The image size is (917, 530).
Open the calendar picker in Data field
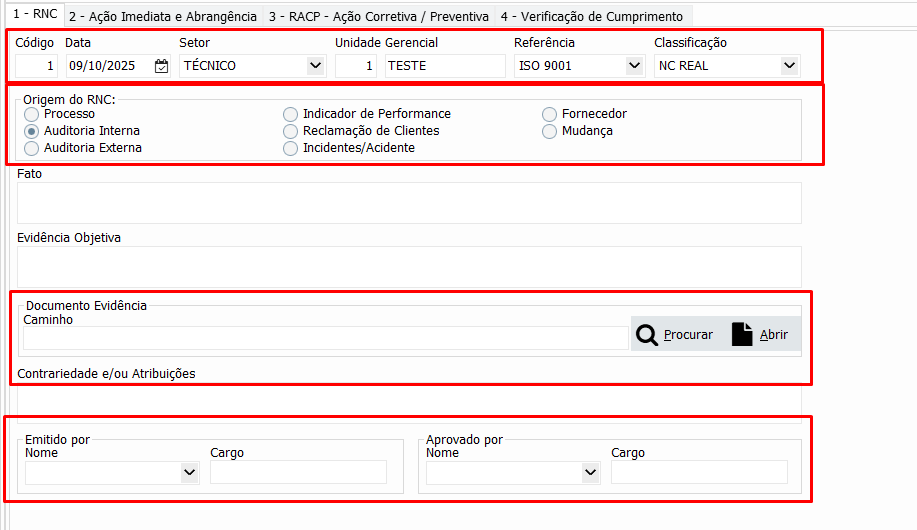[162, 66]
